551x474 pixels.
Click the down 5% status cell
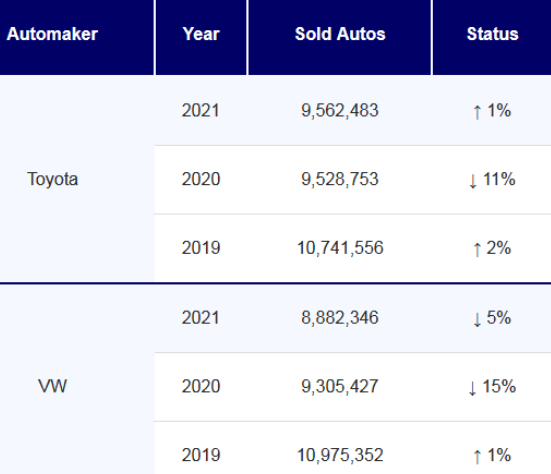[492, 318]
